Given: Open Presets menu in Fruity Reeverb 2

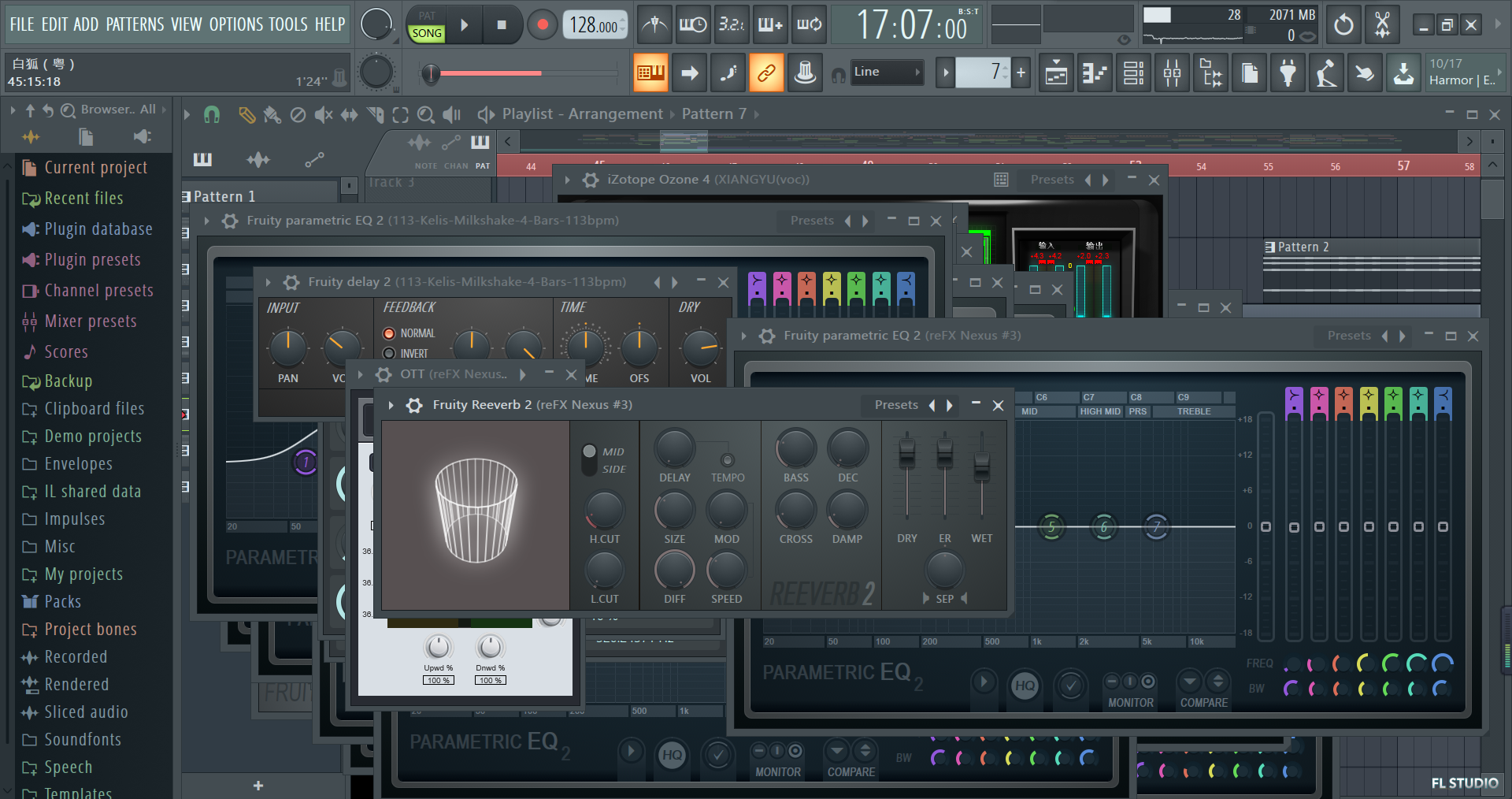Looking at the screenshot, I should (896, 405).
